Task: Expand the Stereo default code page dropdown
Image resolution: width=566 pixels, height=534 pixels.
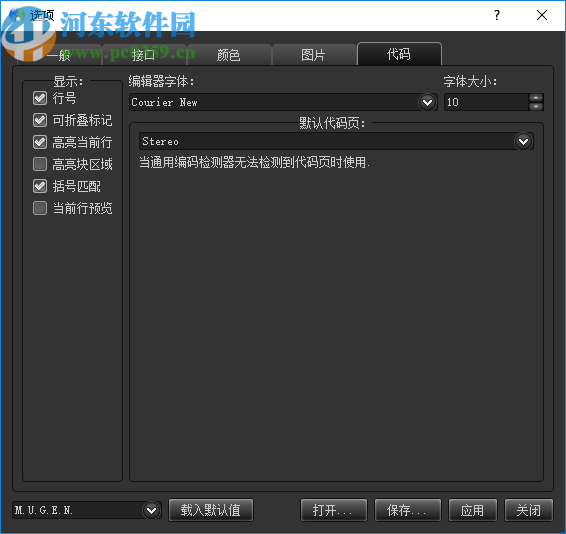Action: tap(523, 142)
